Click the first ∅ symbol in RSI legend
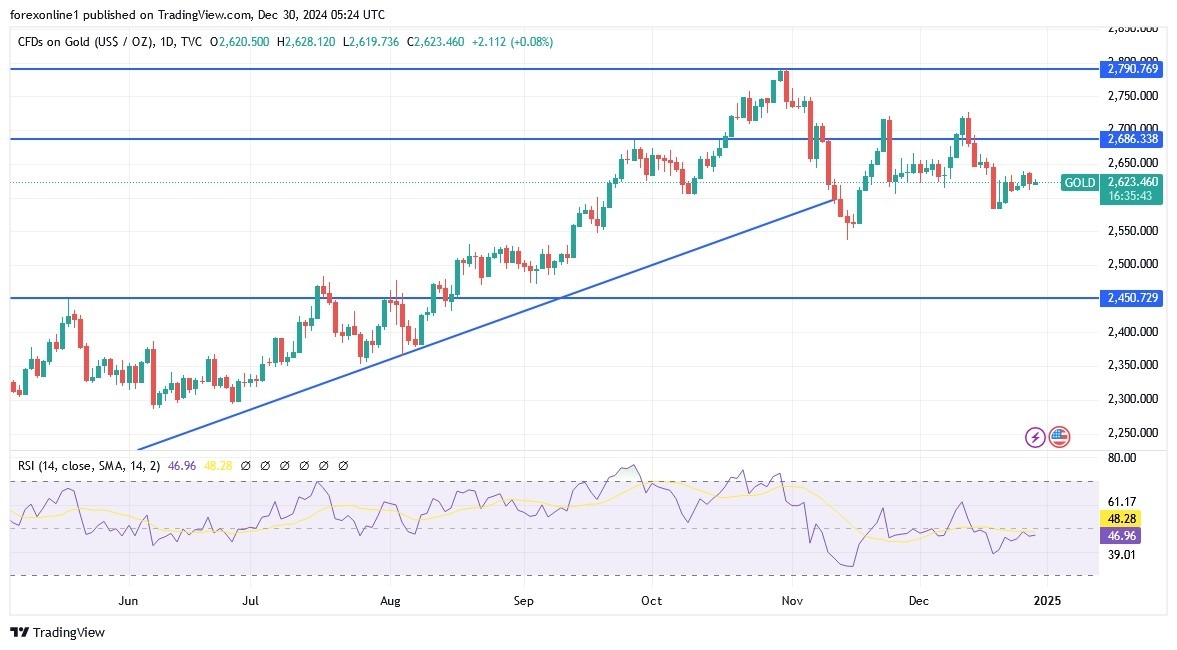The height and width of the screenshot is (650, 1177). coord(246,465)
